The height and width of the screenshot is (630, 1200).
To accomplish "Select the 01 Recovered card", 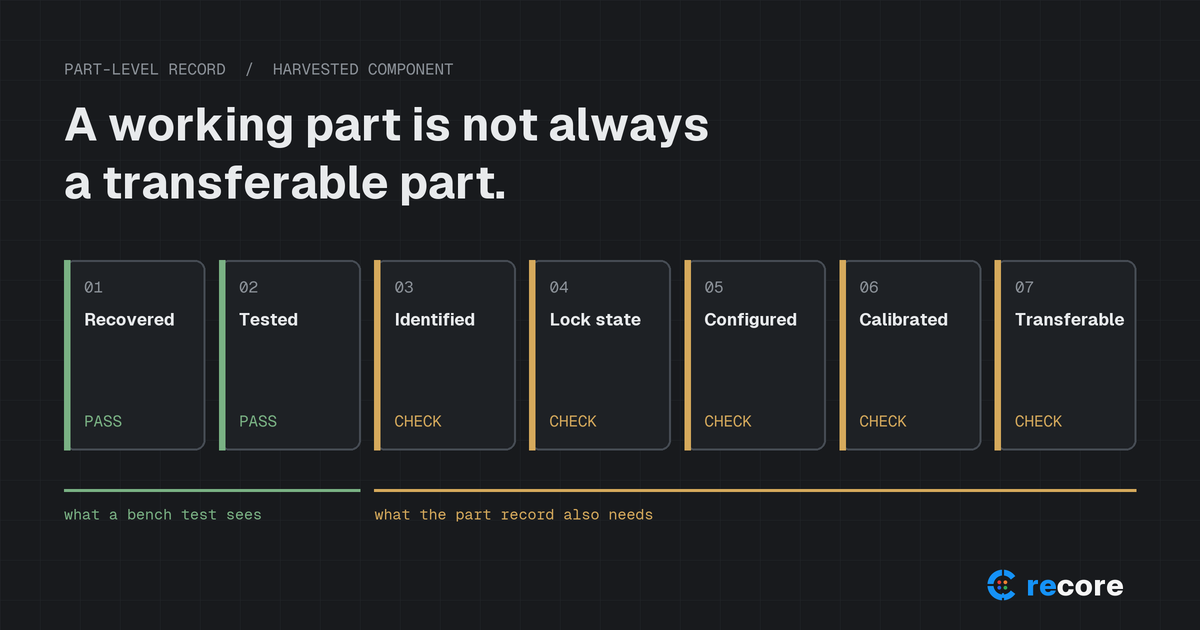I will (135, 355).
